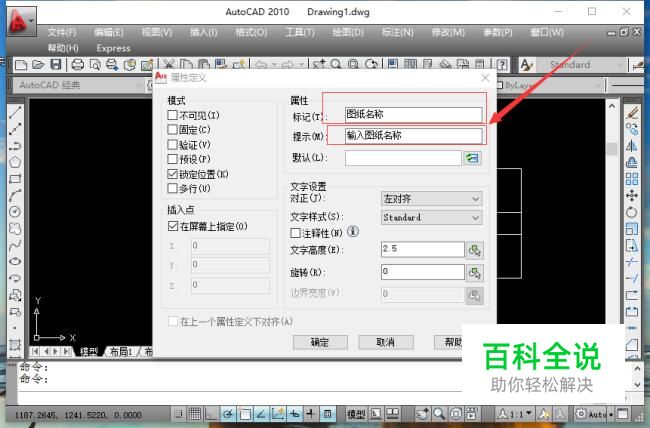
Task: Click the Plot printer icon
Action: click(78, 65)
